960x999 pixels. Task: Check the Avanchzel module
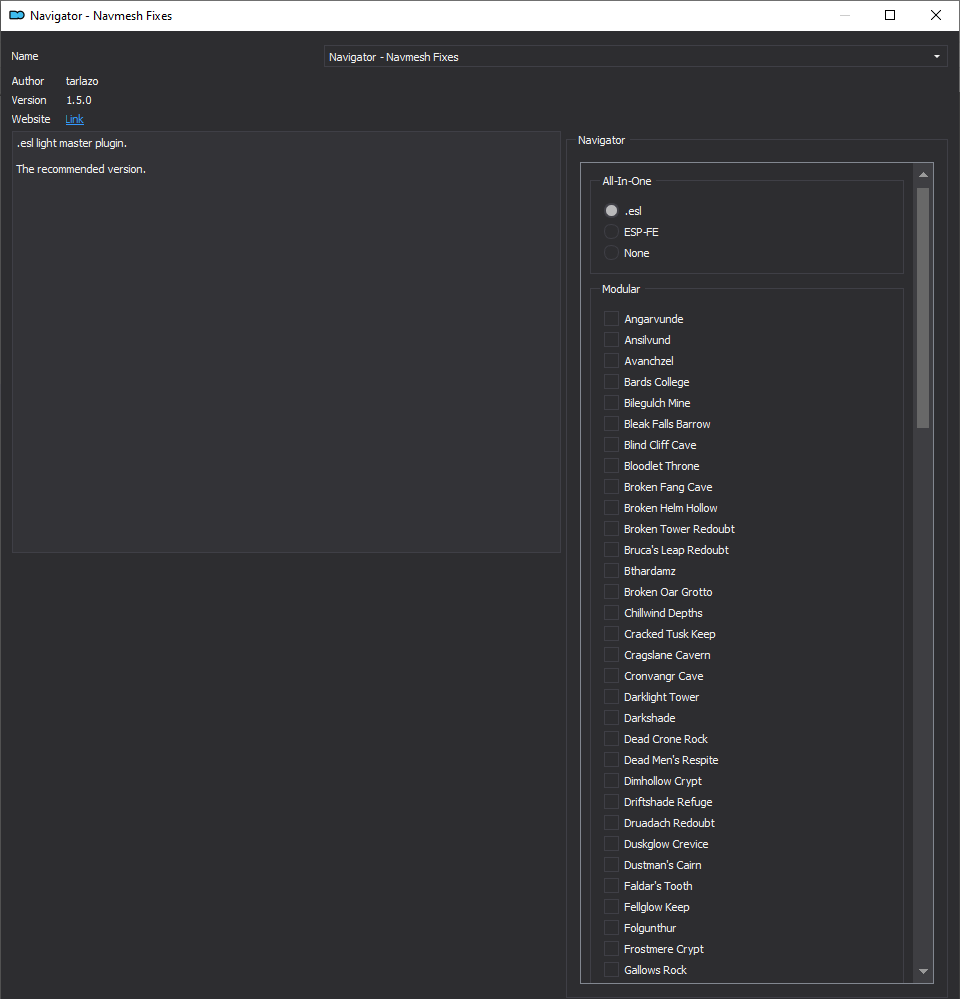[x=611, y=361]
